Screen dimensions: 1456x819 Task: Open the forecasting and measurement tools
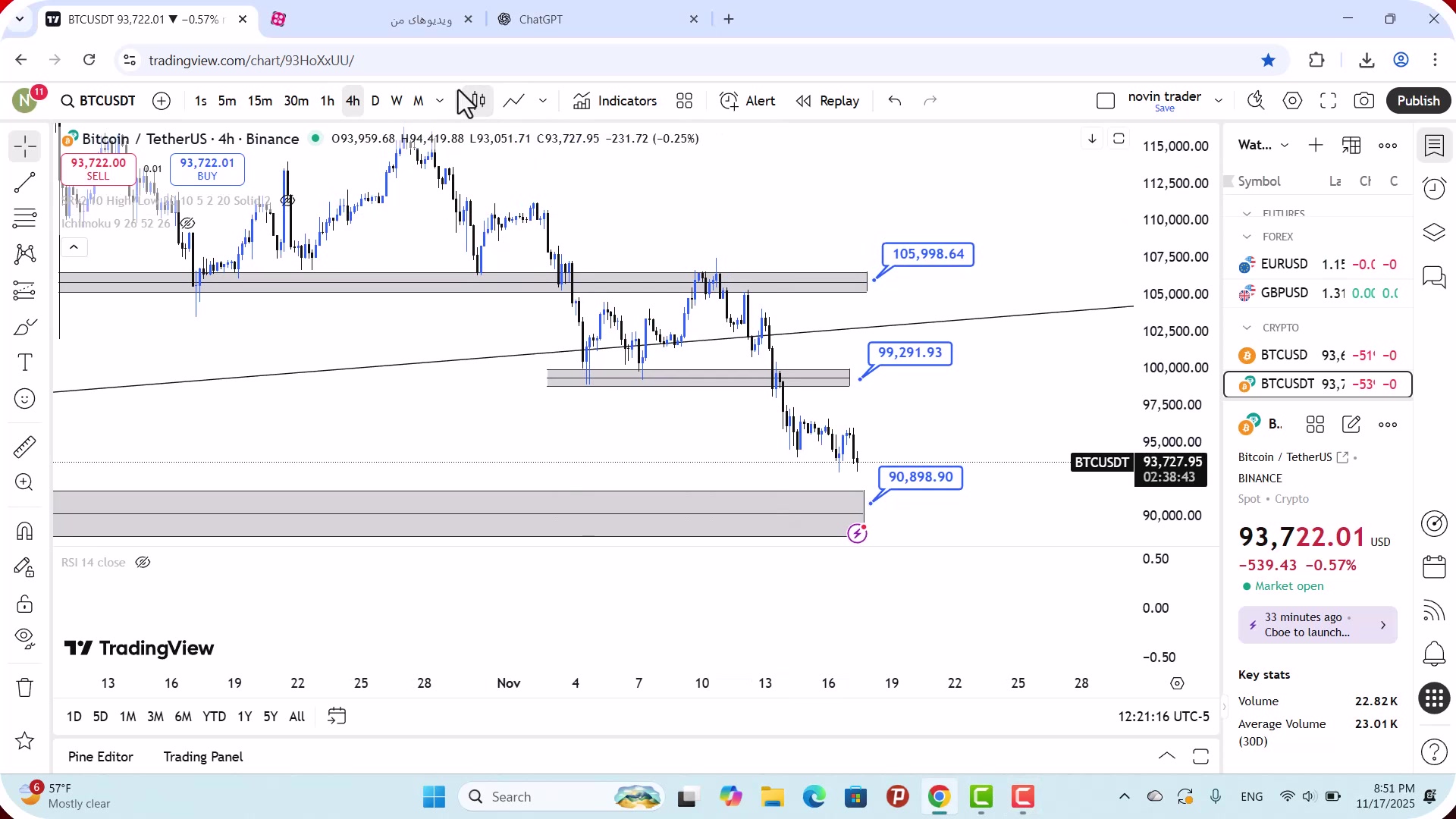point(25,290)
